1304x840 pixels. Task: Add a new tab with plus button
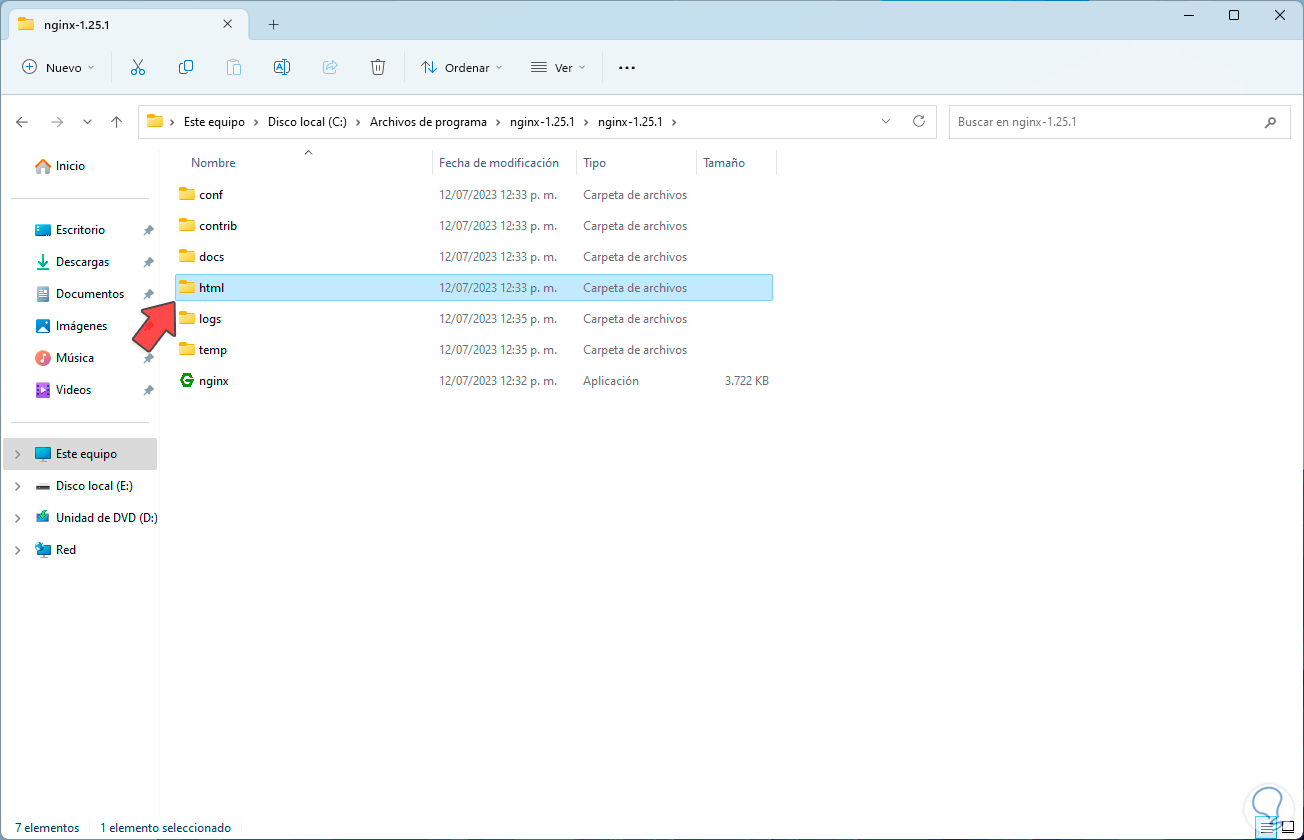point(273,24)
